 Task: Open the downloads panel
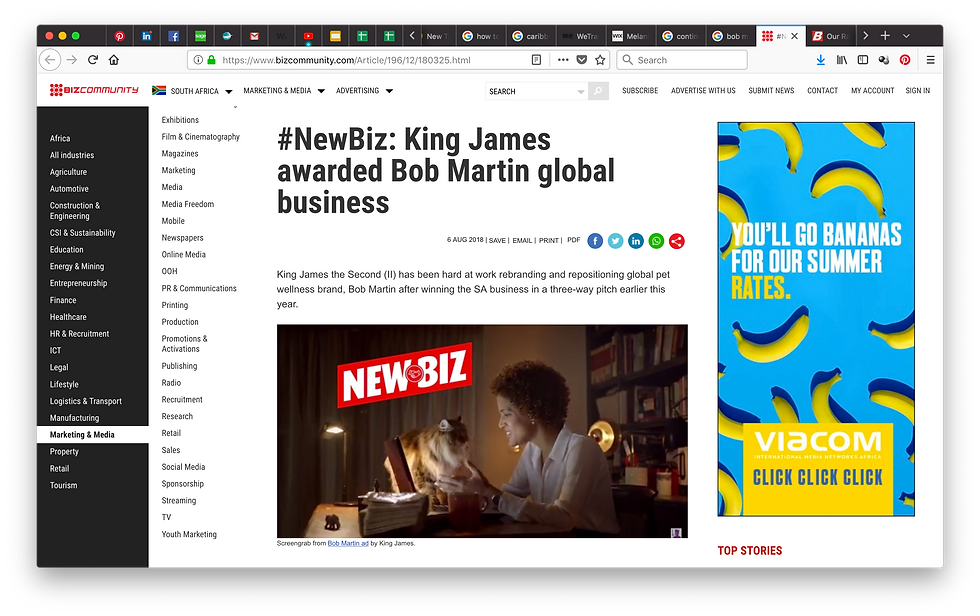pos(821,60)
